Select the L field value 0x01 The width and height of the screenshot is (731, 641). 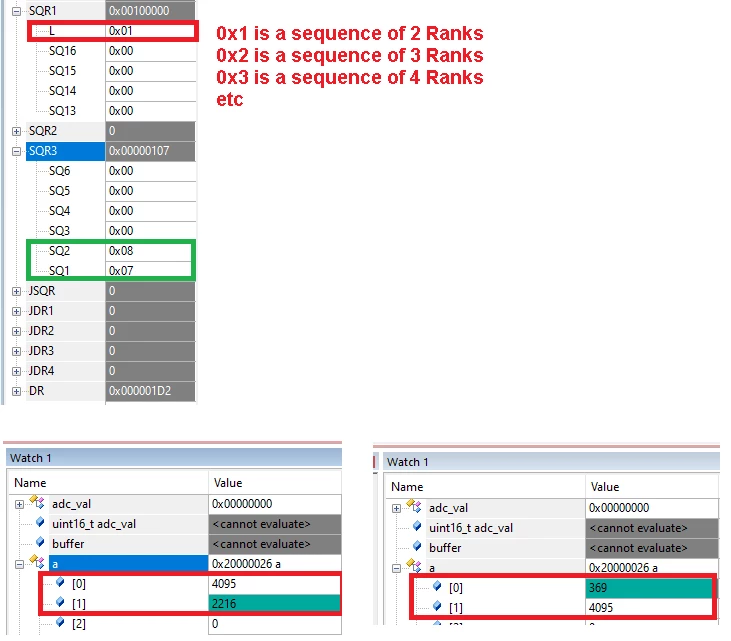point(150,31)
